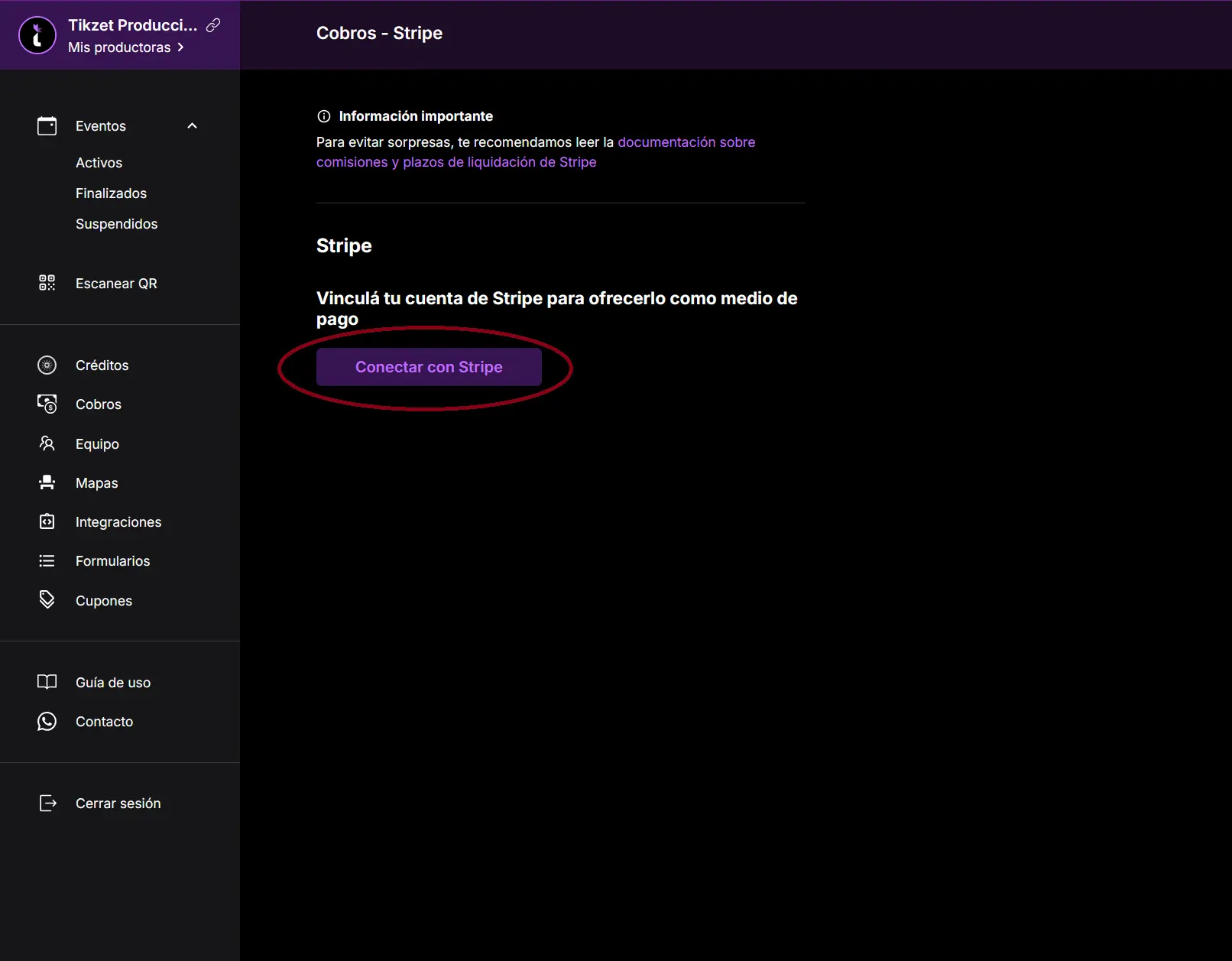
Task: Select Finalizados events submenu item
Action: click(111, 193)
